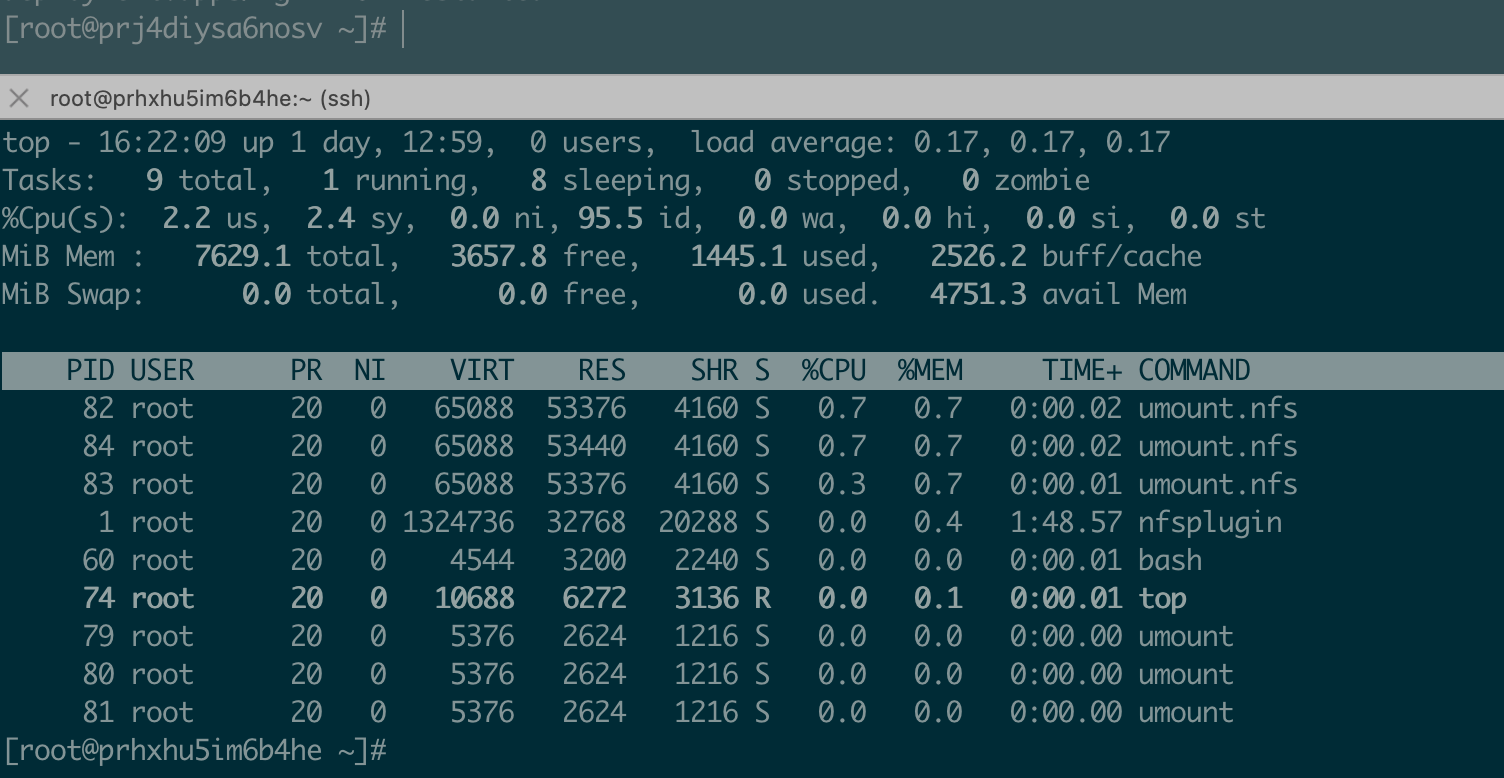The width and height of the screenshot is (1504, 778).
Task: Click the COMMAND column header
Action: click(1194, 370)
